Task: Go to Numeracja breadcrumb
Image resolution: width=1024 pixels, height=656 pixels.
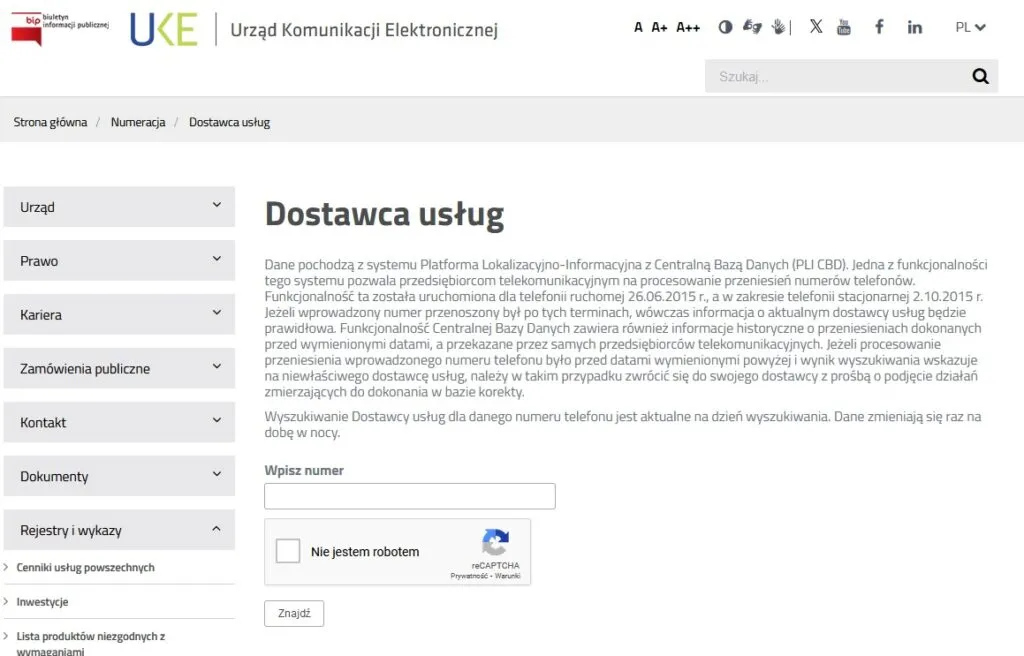Action: coord(138,122)
